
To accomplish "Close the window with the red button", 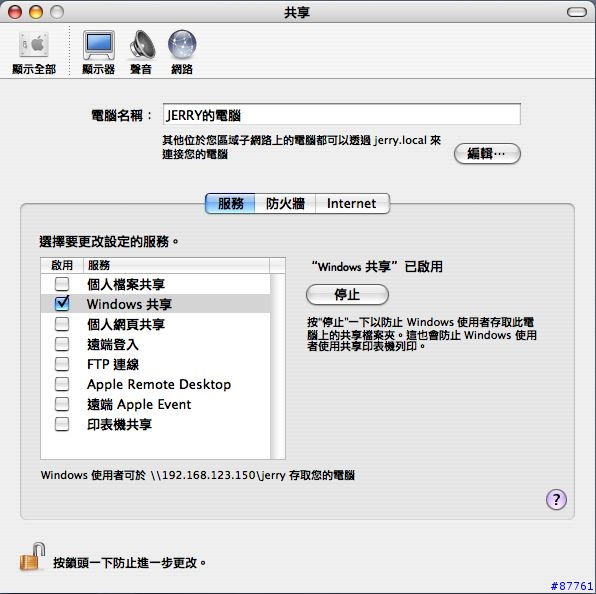I will (x=15, y=12).
